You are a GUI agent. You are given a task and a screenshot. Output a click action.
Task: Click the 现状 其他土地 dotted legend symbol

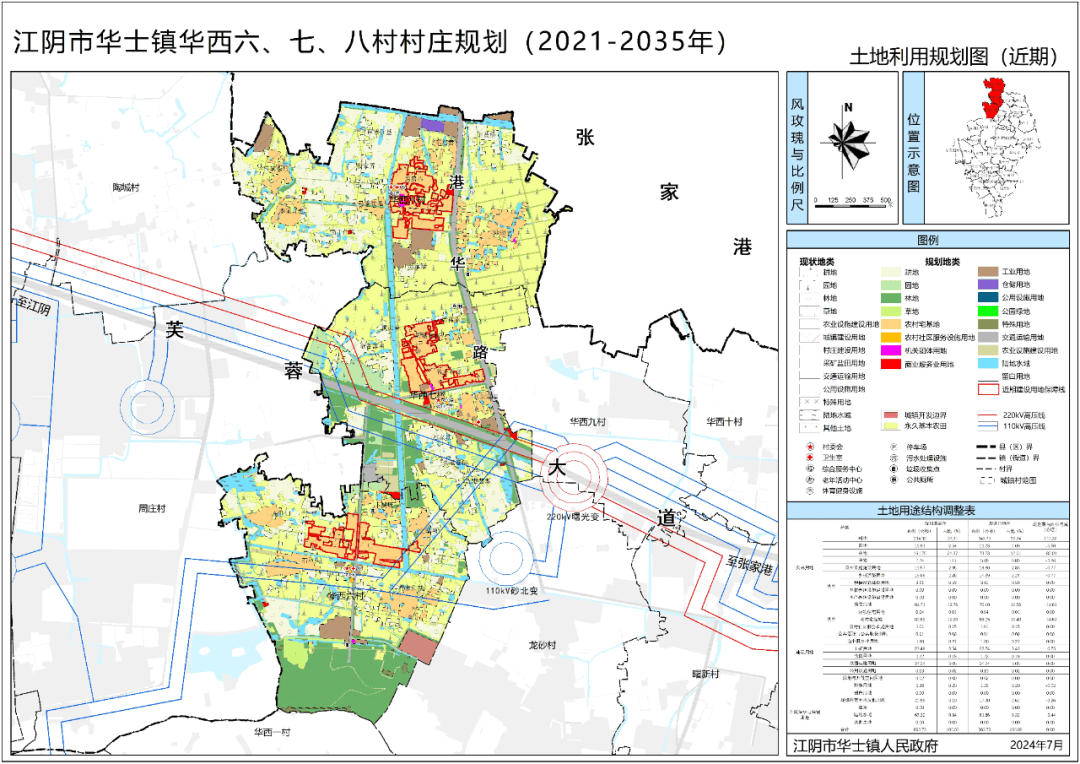pyautogui.click(x=809, y=428)
